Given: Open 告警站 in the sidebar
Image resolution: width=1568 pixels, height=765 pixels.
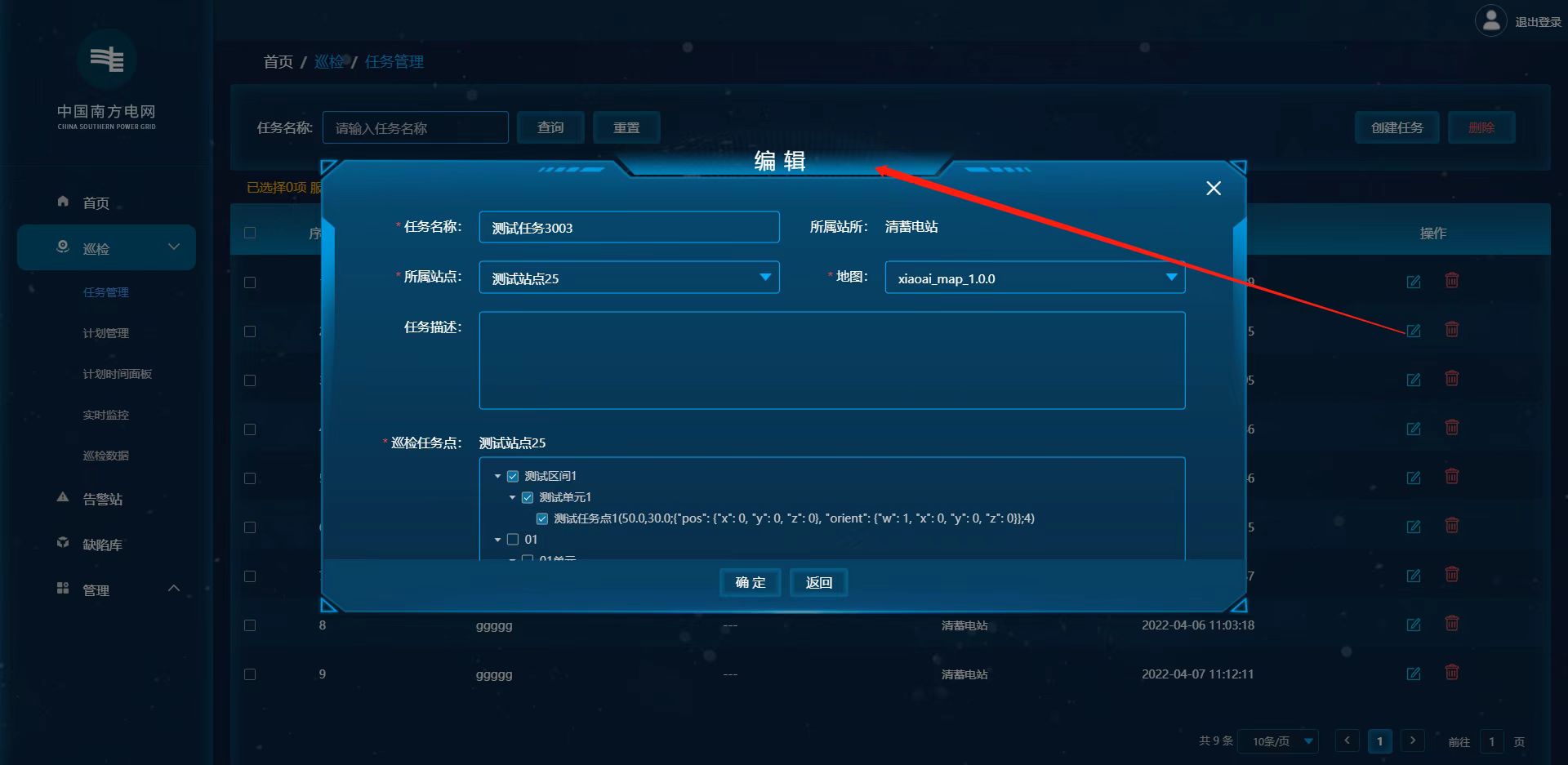Looking at the screenshot, I should pyautogui.click(x=103, y=499).
